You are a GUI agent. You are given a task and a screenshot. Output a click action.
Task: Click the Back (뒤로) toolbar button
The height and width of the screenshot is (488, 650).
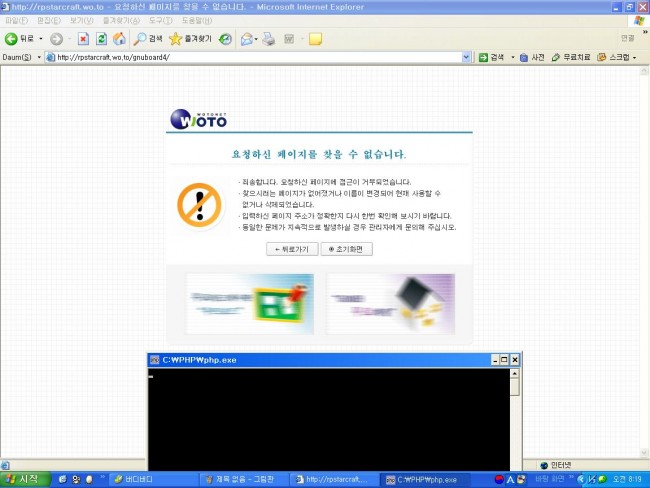pyautogui.click(x=19, y=39)
